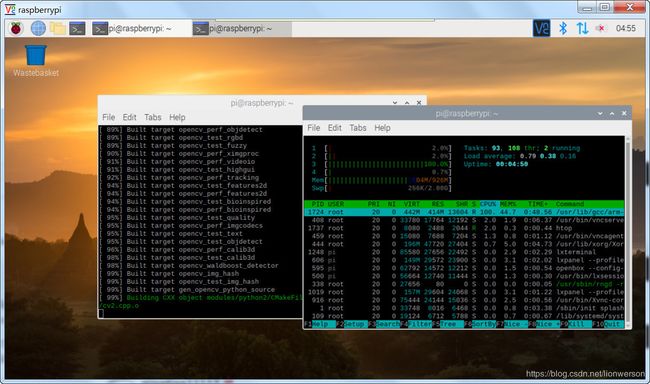Viewport: 650px width, 384px height.
Task: Click F9 Kill in htop footer
Action: 576,324
